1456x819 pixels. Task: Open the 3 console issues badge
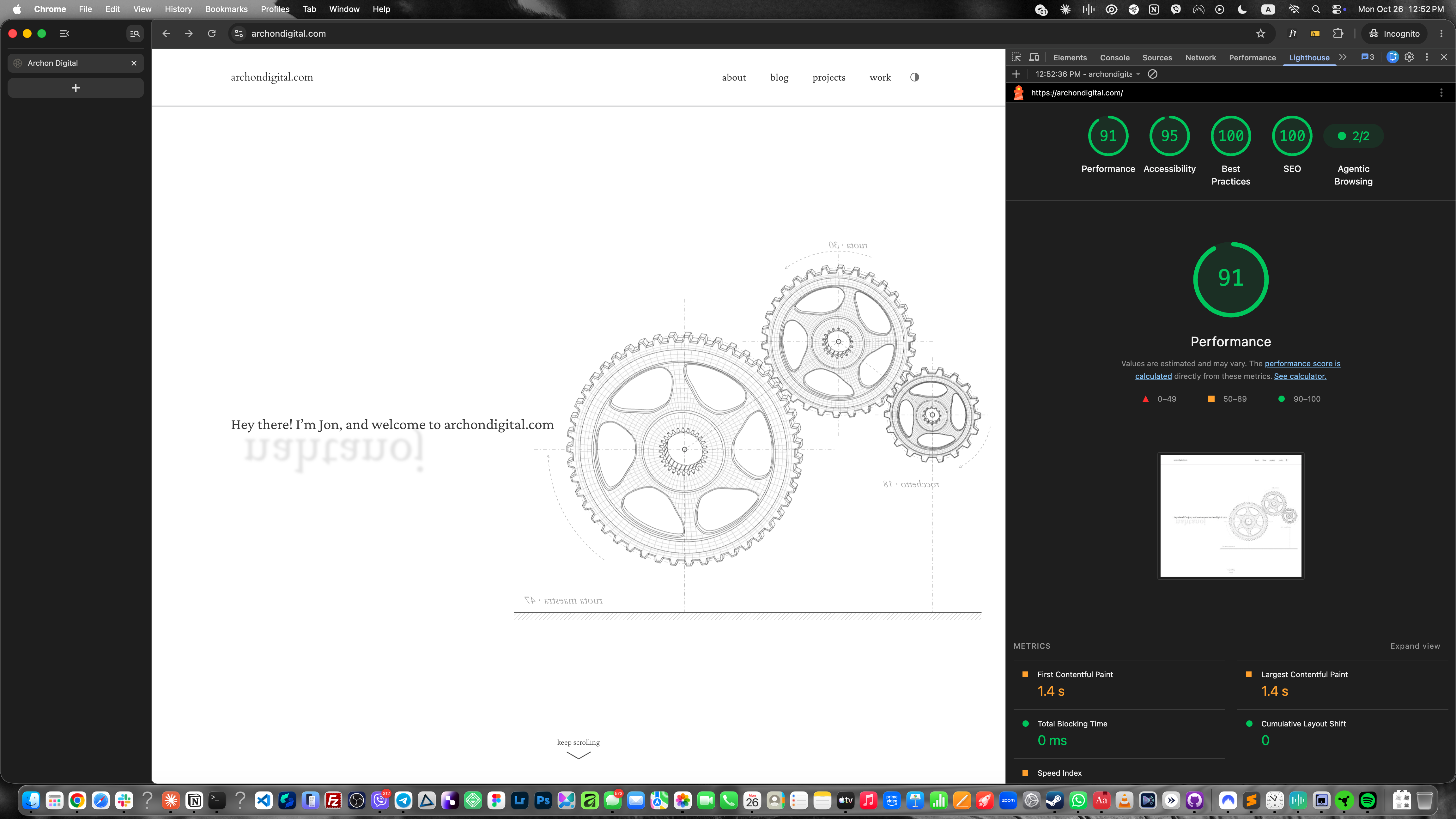tap(1367, 57)
